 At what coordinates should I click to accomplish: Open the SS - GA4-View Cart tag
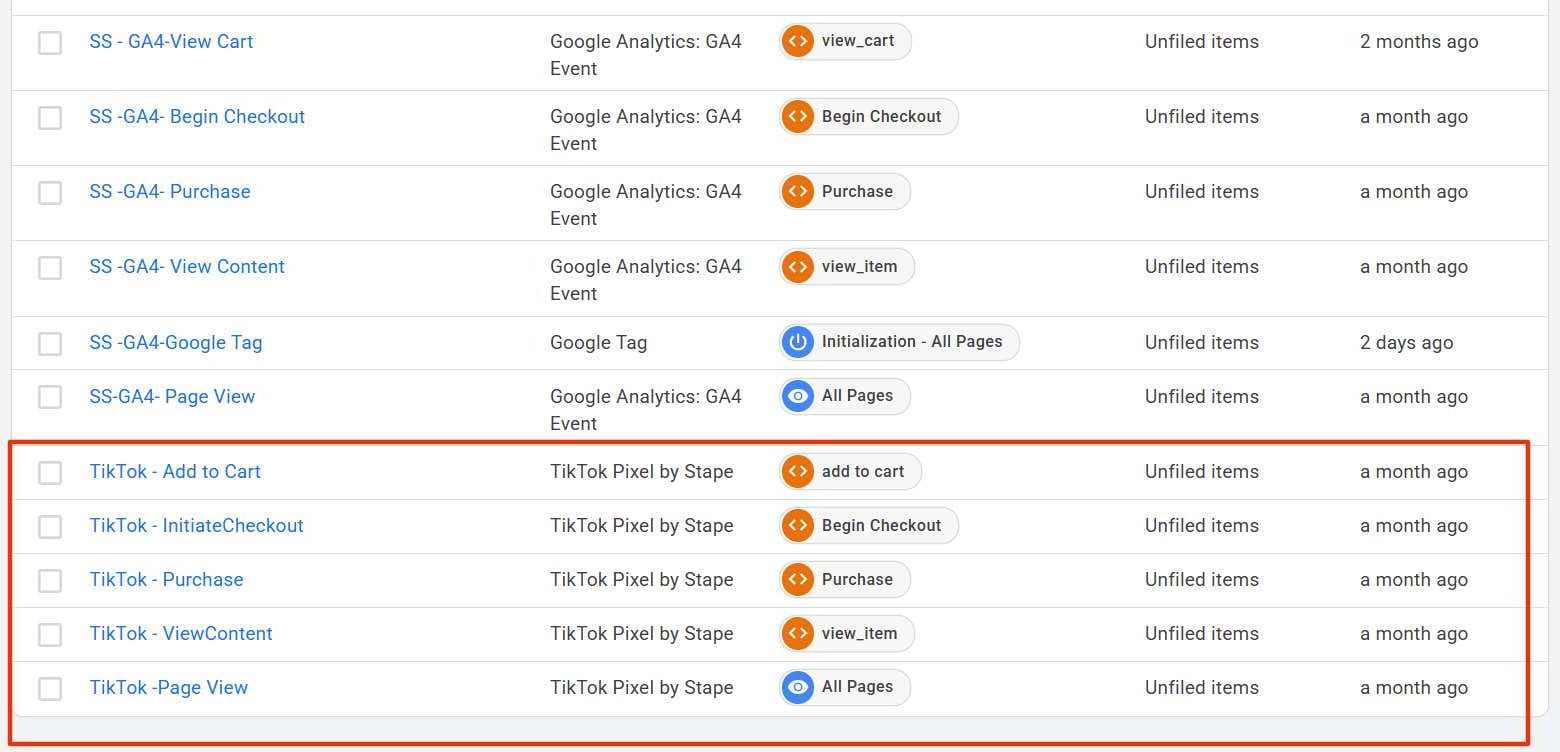point(171,42)
